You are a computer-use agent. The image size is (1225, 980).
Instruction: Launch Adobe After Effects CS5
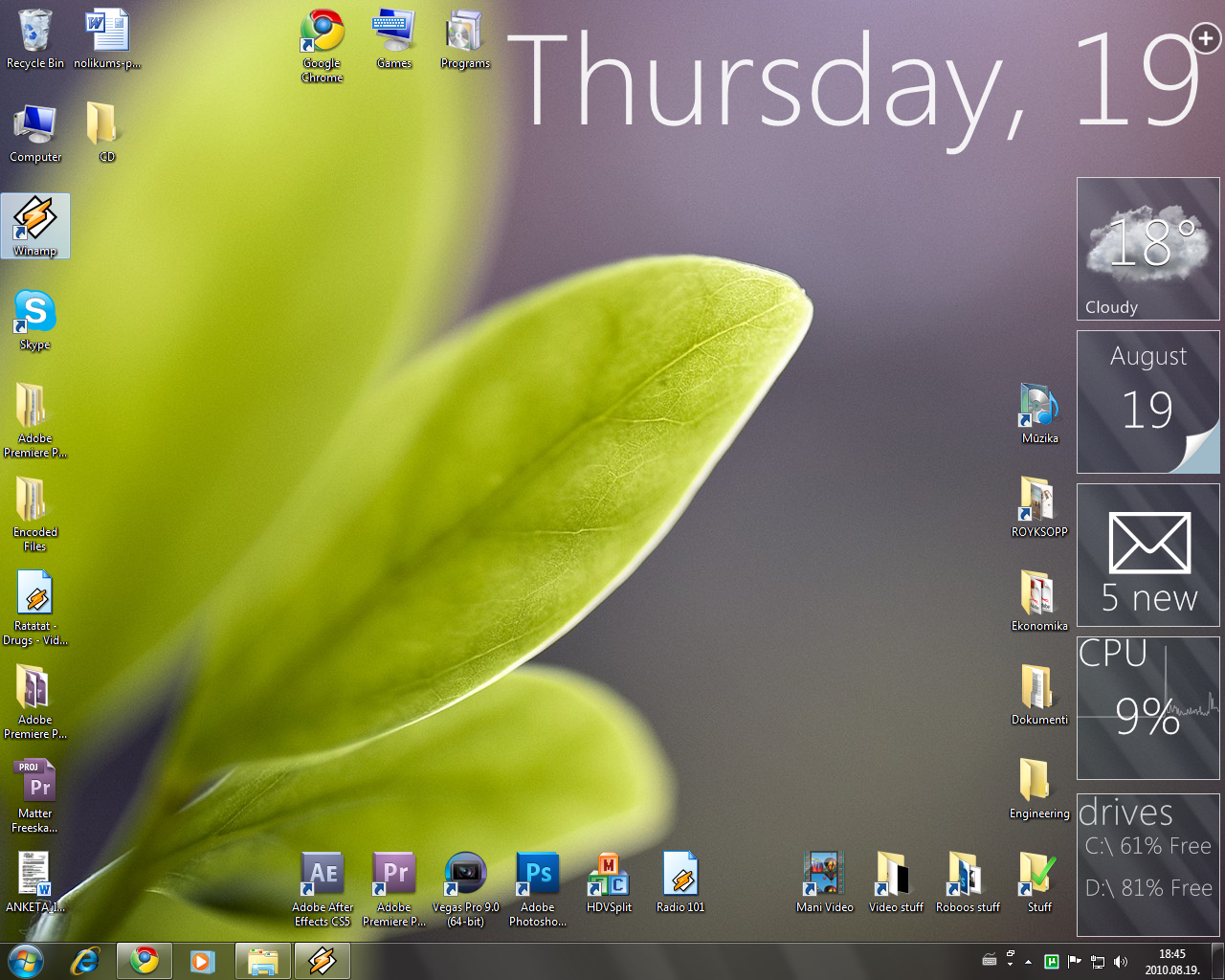[323, 889]
